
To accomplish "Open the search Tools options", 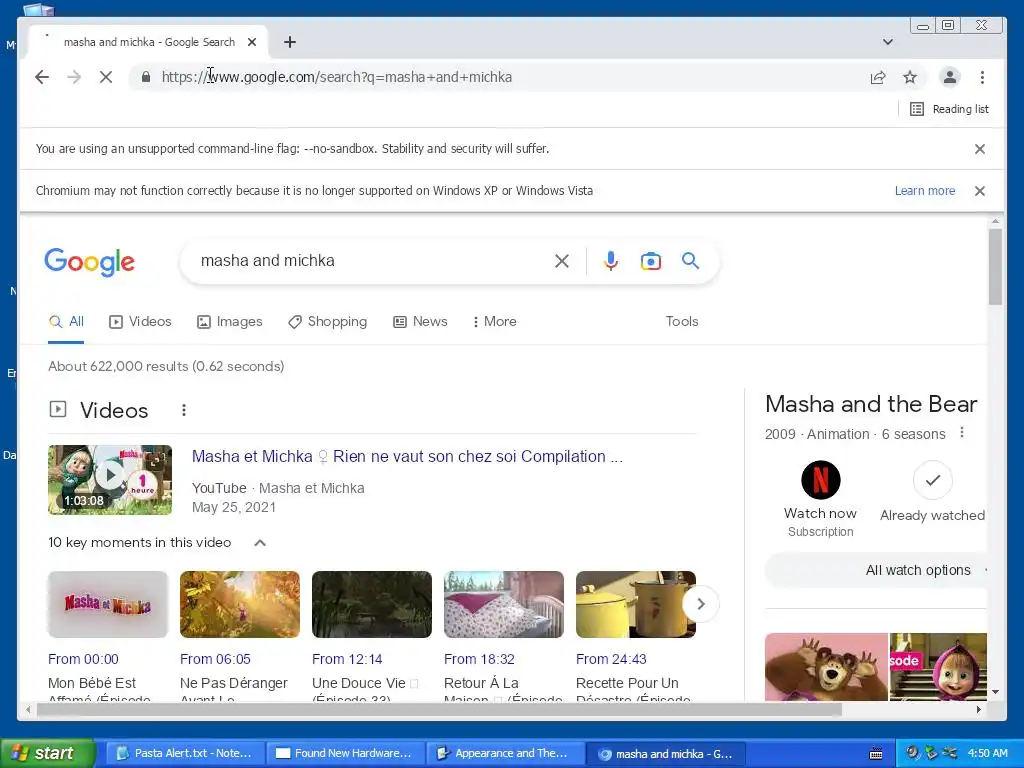I will pyautogui.click(x=682, y=321).
